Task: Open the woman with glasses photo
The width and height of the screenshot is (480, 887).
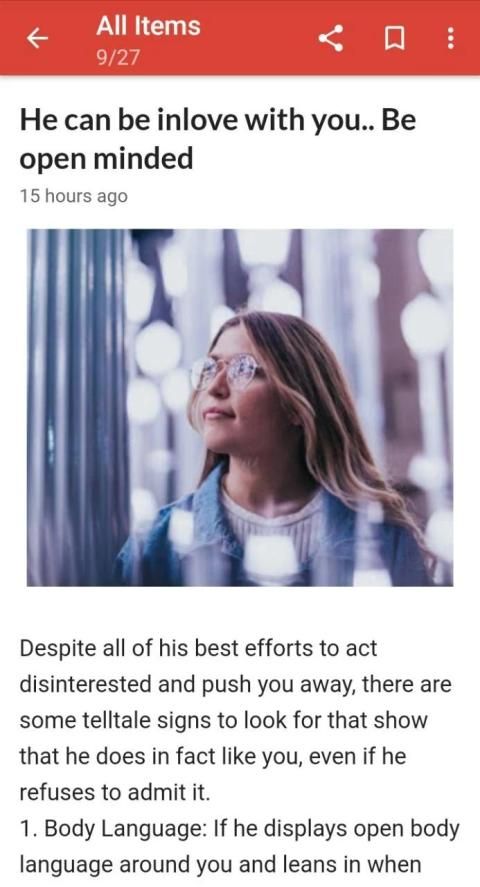Action: tap(240, 407)
